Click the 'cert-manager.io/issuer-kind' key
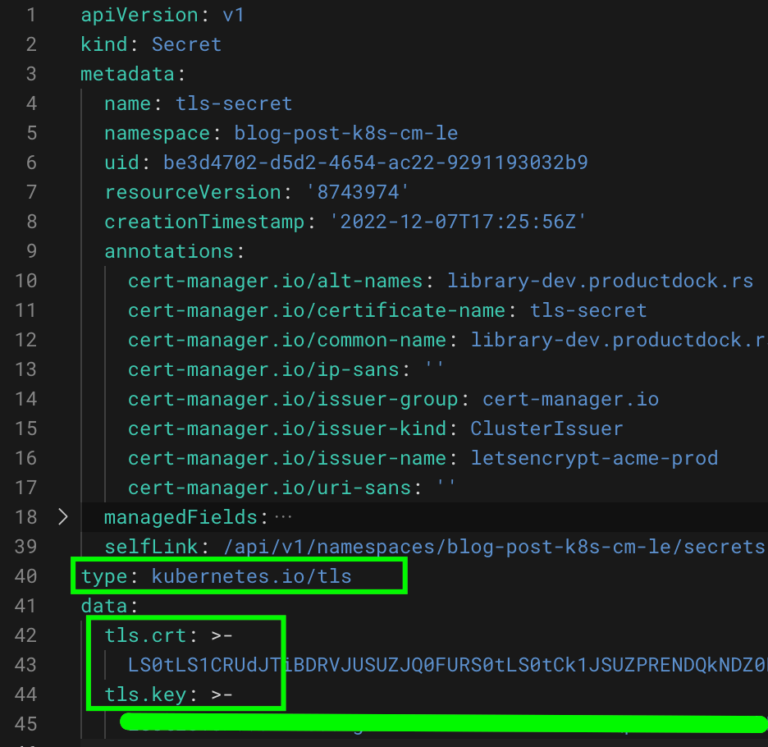Screen dimensions: 768x747 point(287,429)
